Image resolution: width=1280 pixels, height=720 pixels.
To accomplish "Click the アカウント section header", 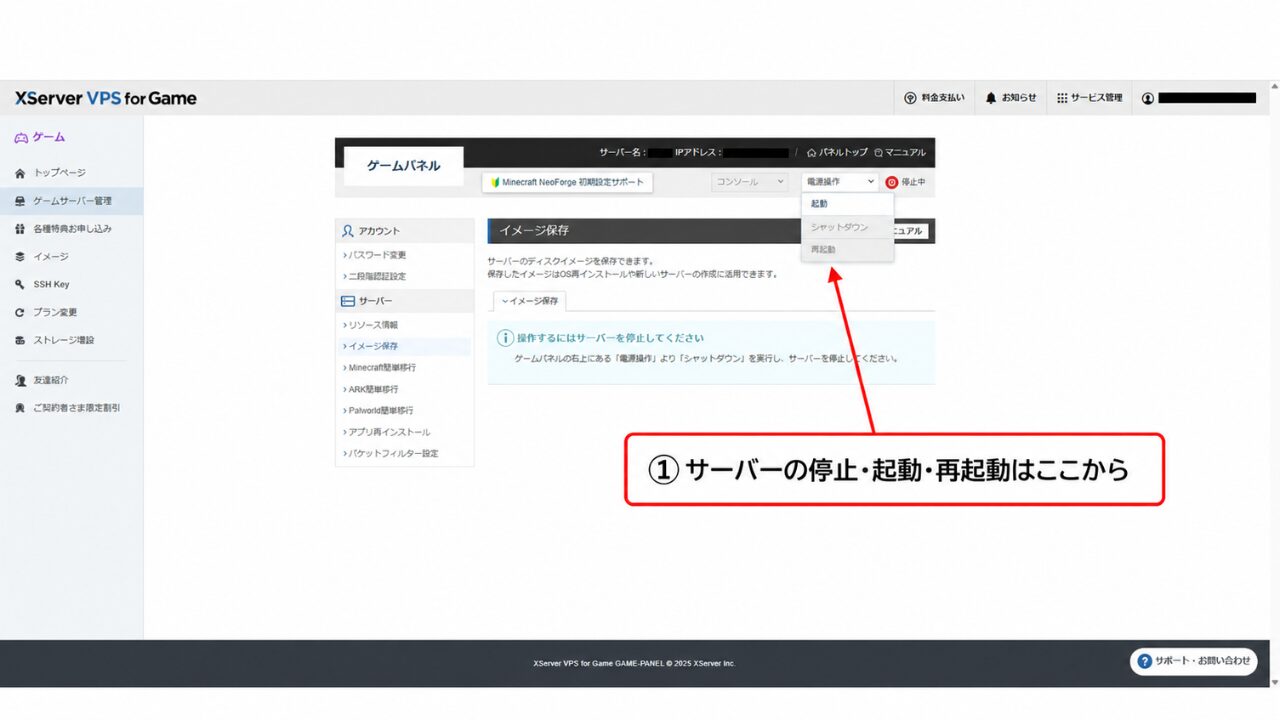I will click(x=404, y=231).
